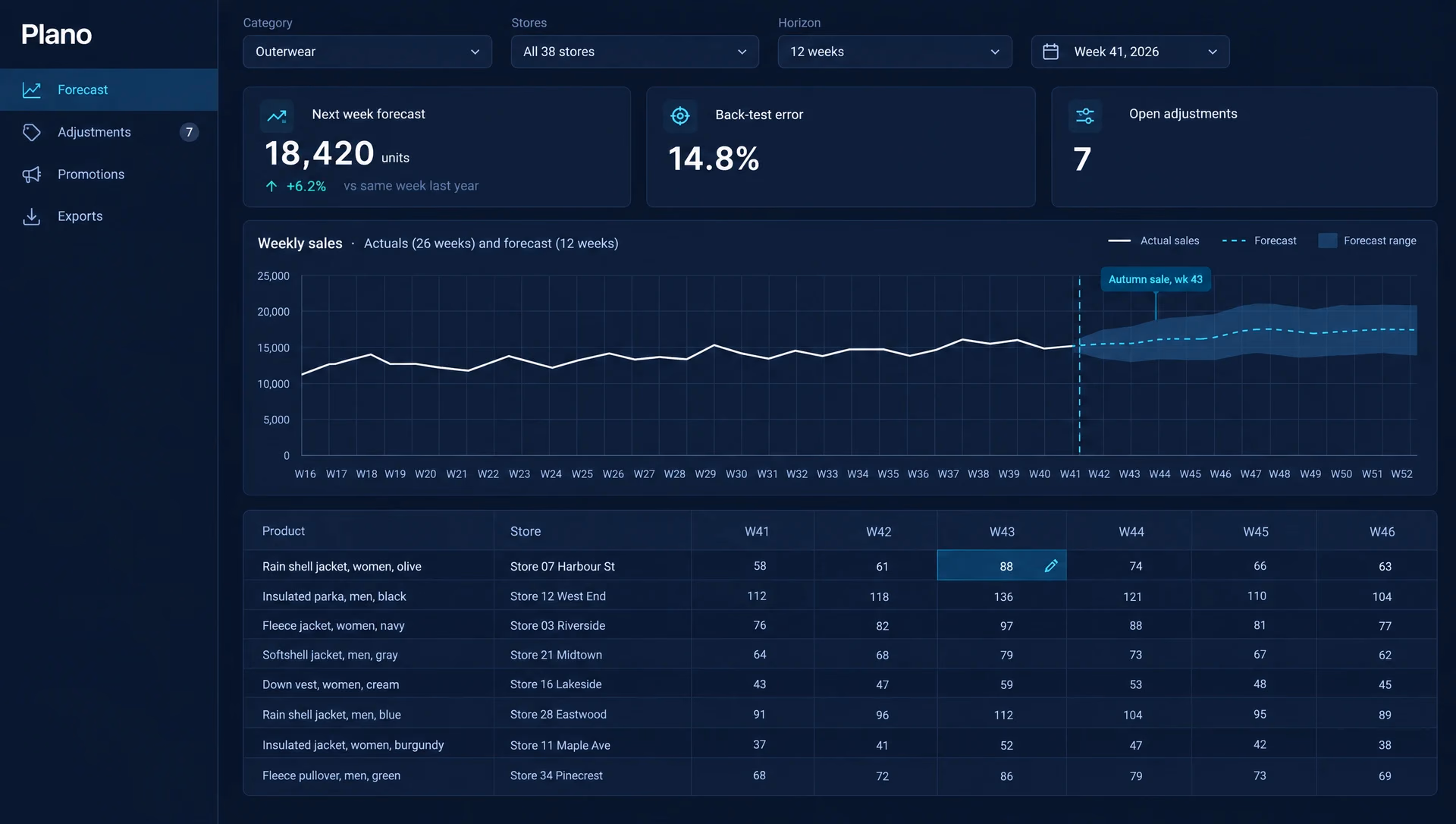Image resolution: width=1456 pixels, height=824 pixels.
Task: Click the W44 column header
Action: coord(1131,532)
